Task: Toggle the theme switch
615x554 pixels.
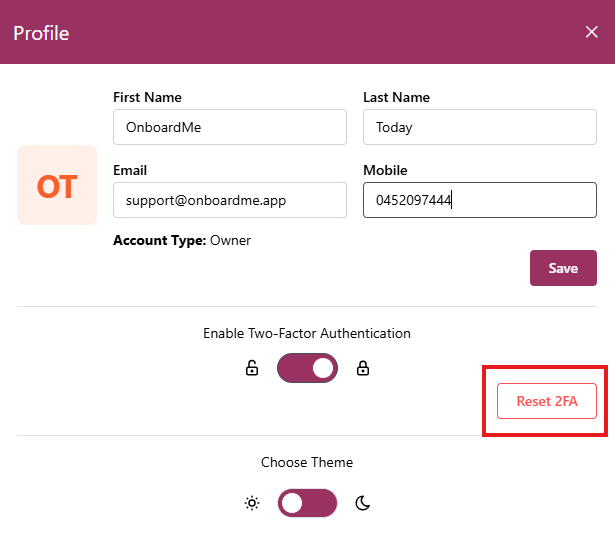Action: tap(307, 503)
